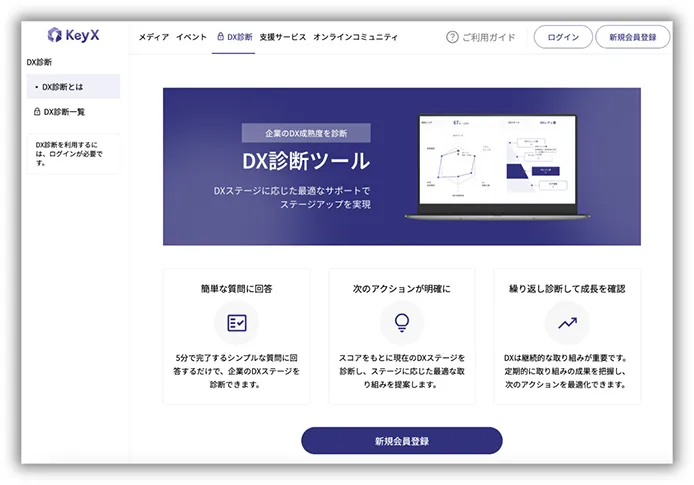
Task: Click the login-required notice in the sidebar
Action: [x=73, y=154]
